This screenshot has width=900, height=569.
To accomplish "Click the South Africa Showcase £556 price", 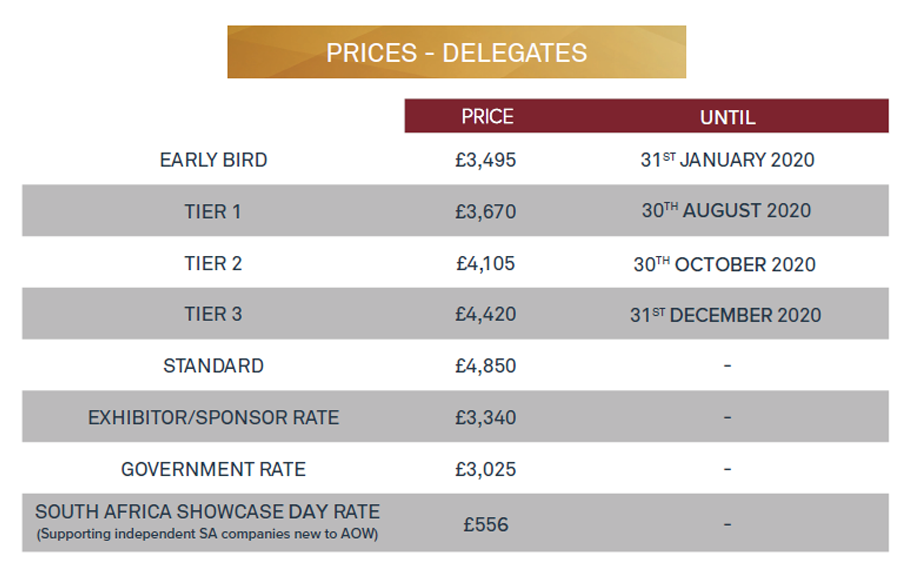I will tap(486, 524).
